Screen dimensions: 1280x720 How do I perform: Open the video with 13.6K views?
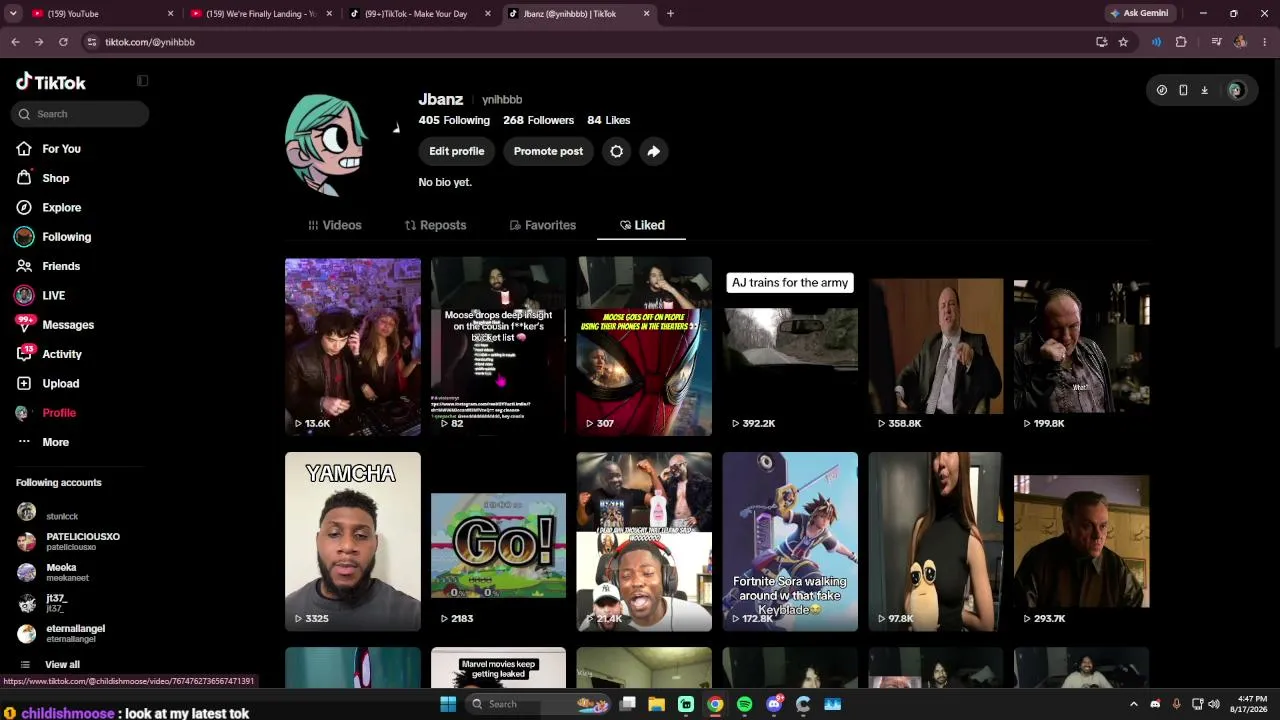pyautogui.click(x=353, y=347)
